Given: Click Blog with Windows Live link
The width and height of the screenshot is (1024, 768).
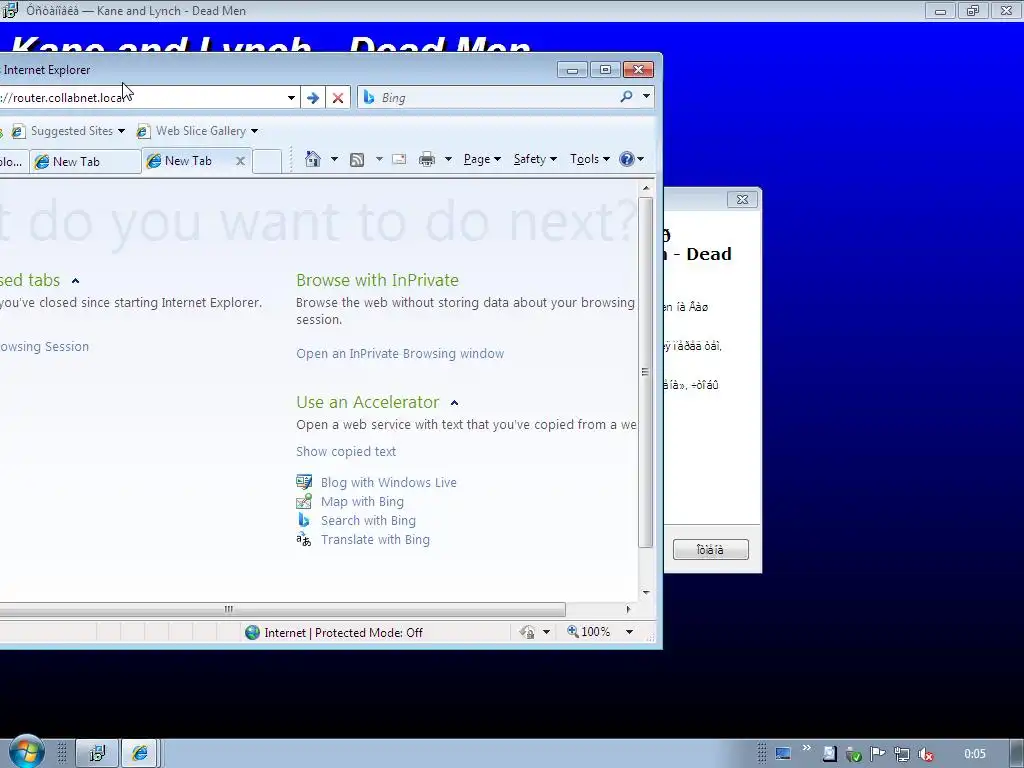Looking at the screenshot, I should (x=389, y=482).
